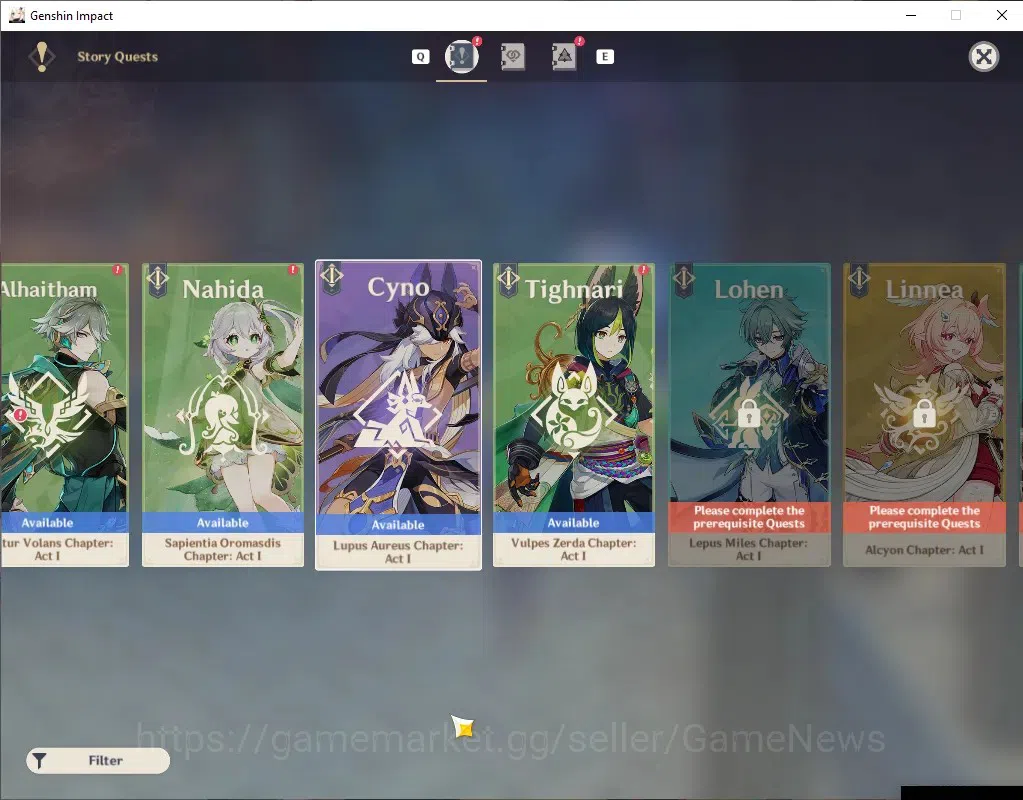1023x800 pixels.
Task: Click the funnel icon in the Filter button
Action: [39, 761]
